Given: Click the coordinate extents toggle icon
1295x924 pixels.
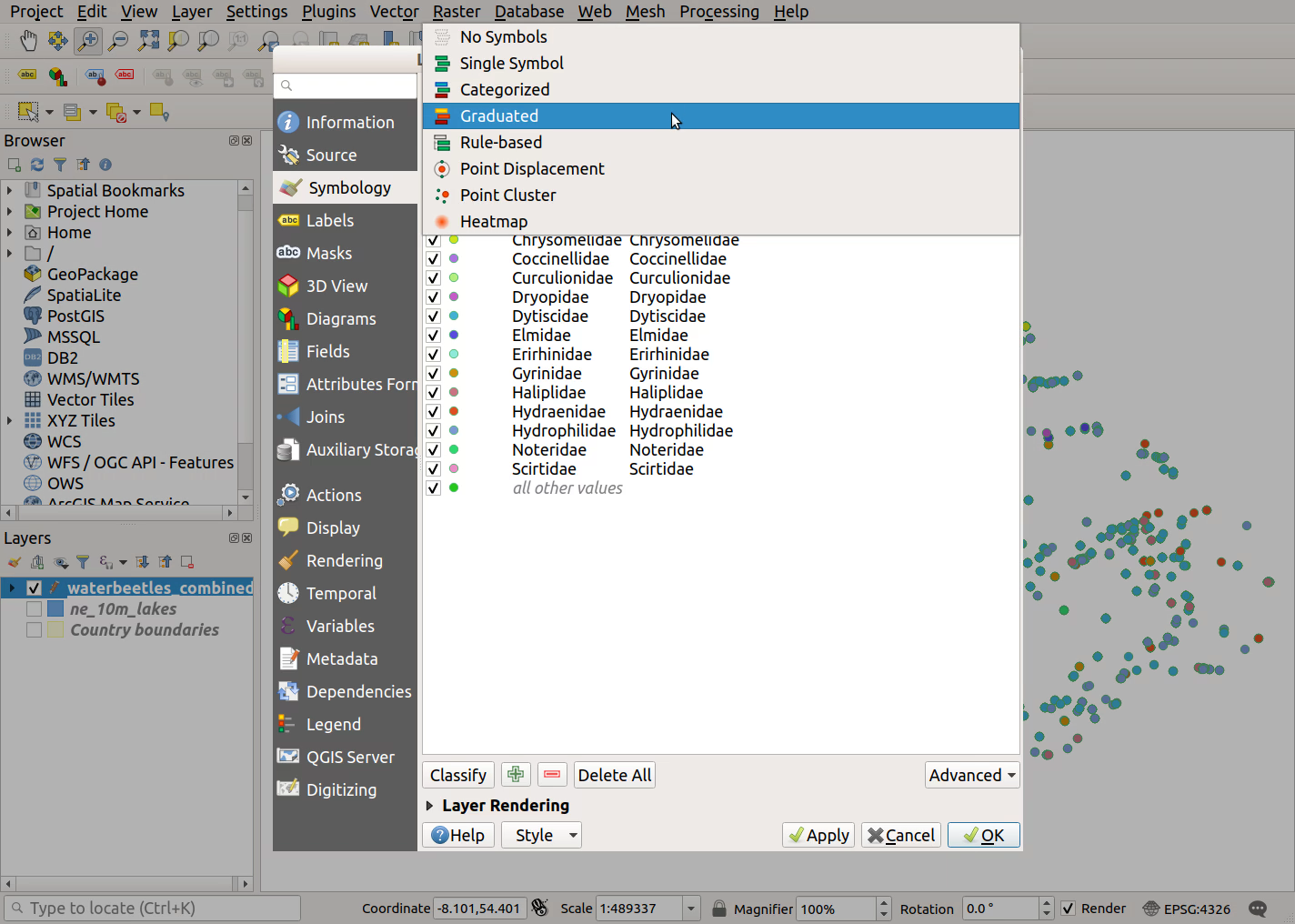Looking at the screenshot, I should pos(540,908).
